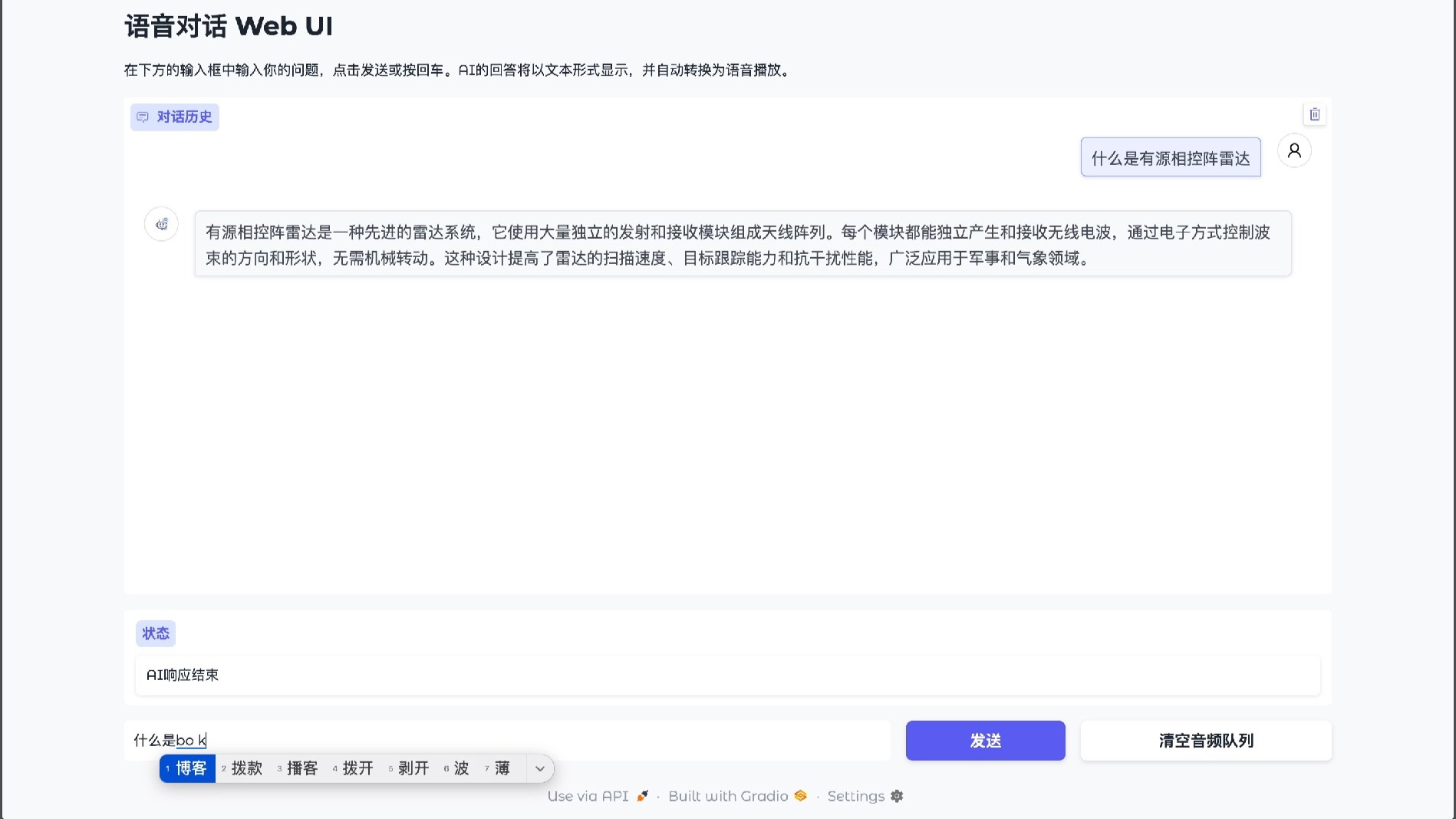Open Settings via the gear icon
Screen dimensions: 1456x819
click(x=896, y=796)
